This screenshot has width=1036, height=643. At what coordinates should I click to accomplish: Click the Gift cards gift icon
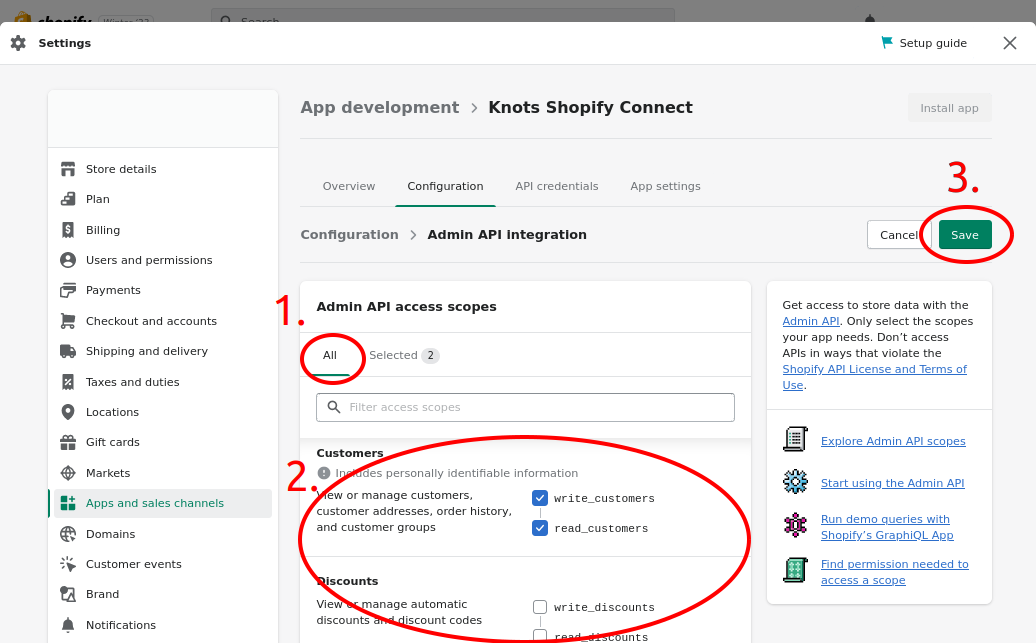[x=68, y=442]
